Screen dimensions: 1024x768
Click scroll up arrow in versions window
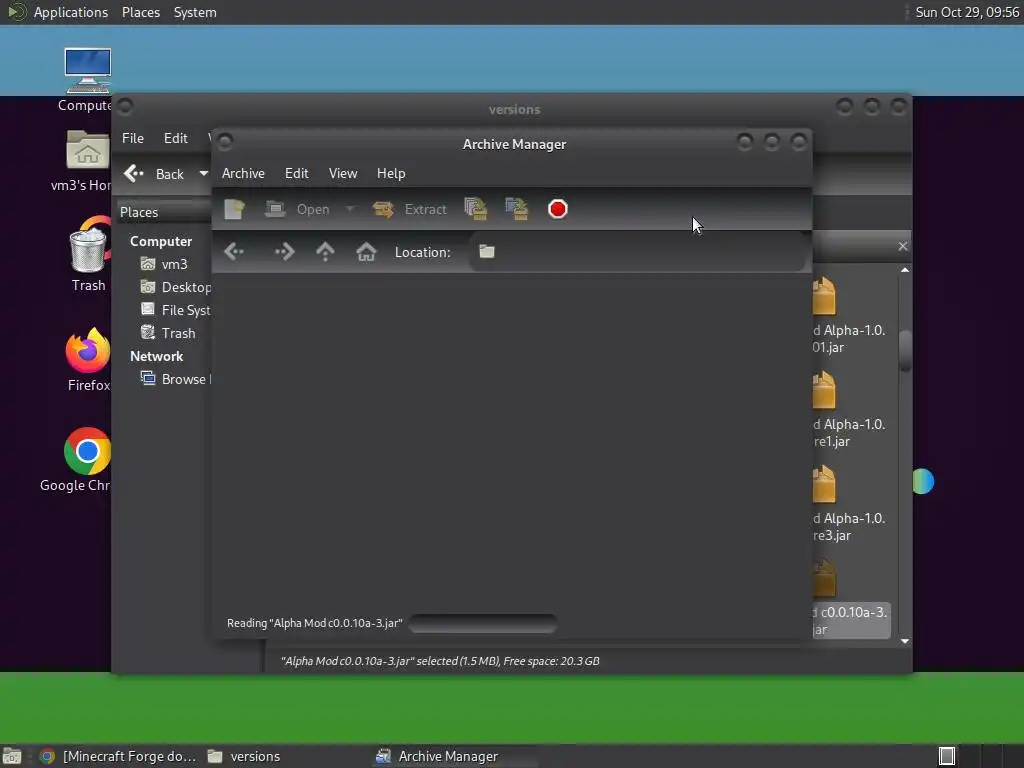click(905, 270)
